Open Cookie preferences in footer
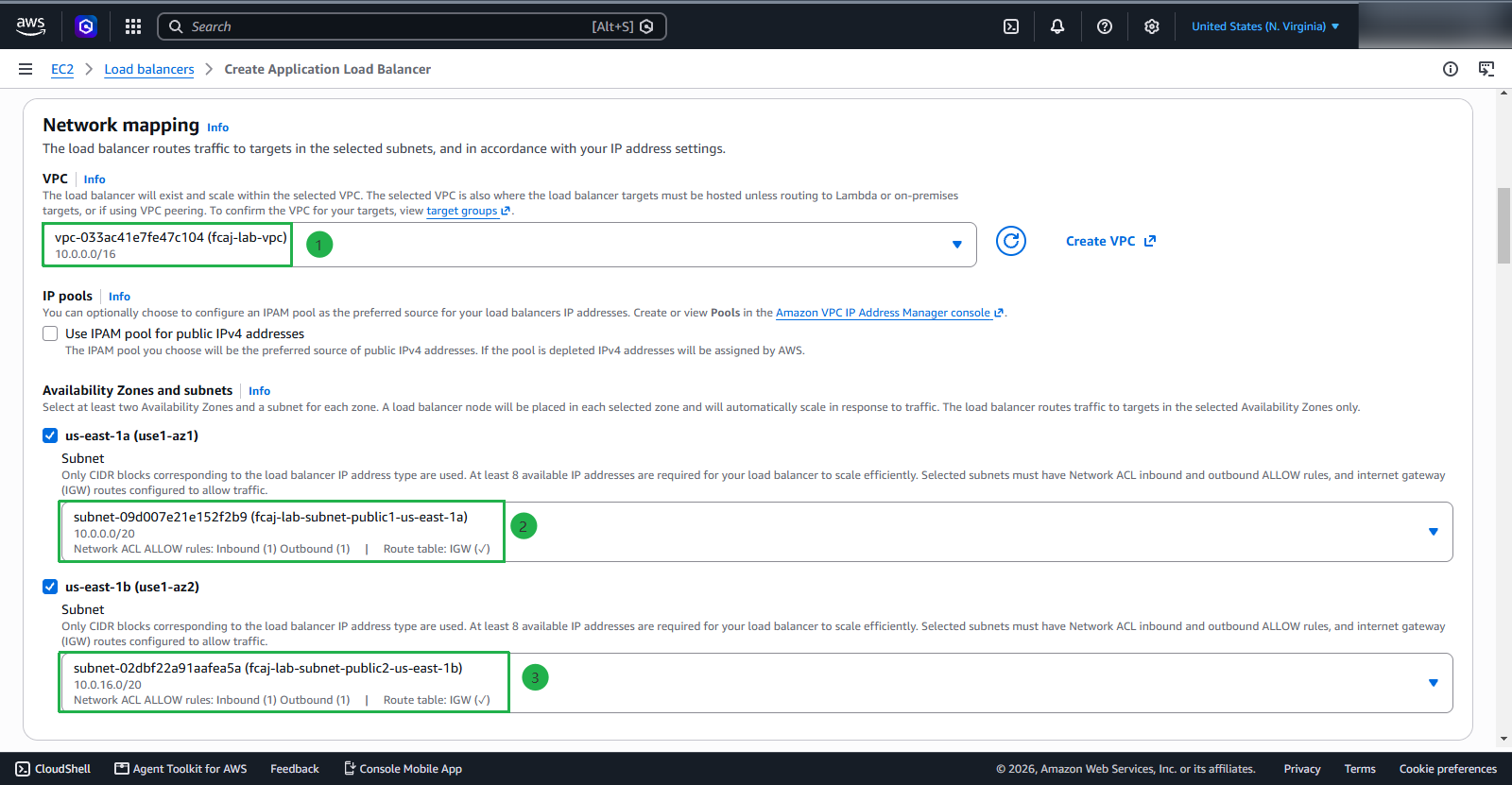The width and height of the screenshot is (1512, 785). [x=1448, y=769]
